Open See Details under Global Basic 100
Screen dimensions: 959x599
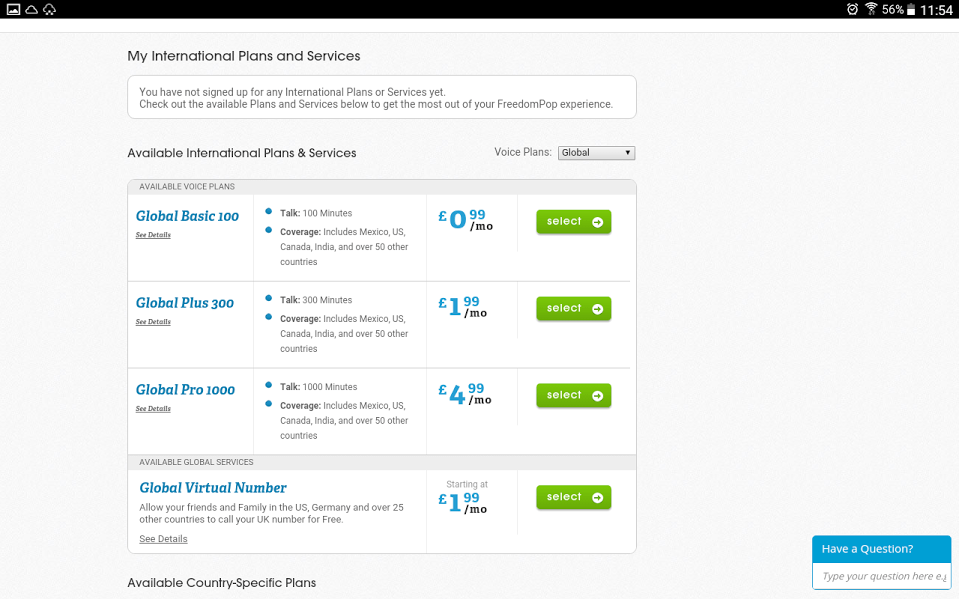pos(153,235)
